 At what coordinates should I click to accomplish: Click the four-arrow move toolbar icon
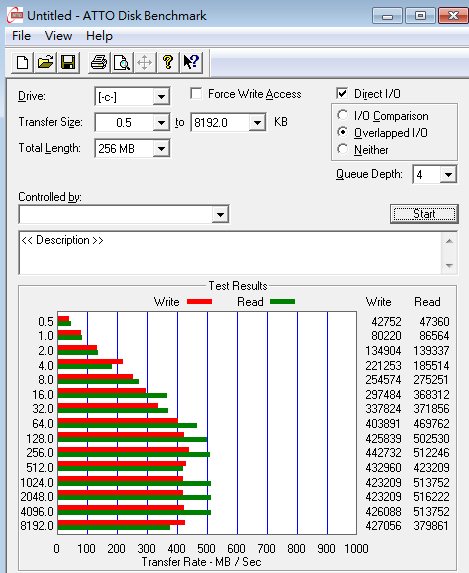point(144,62)
